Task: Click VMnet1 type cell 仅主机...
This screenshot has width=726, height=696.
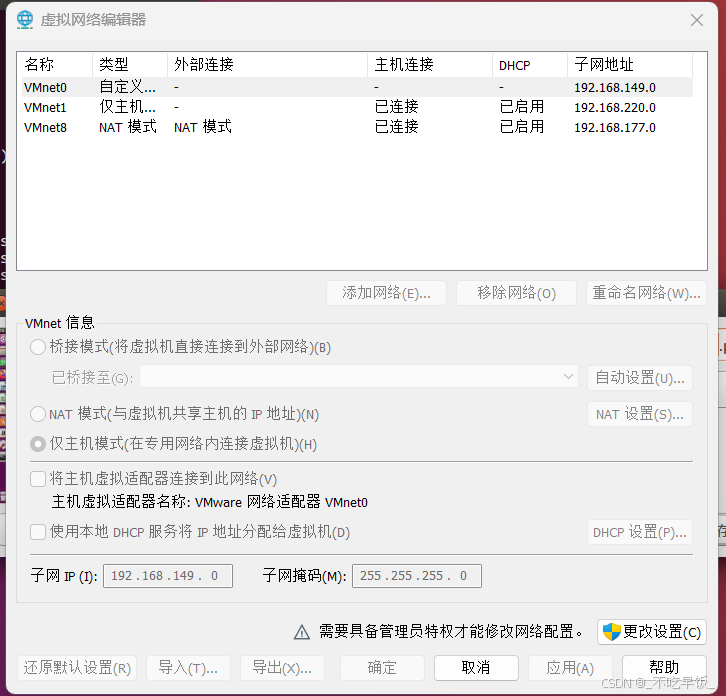Action: (x=127, y=107)
